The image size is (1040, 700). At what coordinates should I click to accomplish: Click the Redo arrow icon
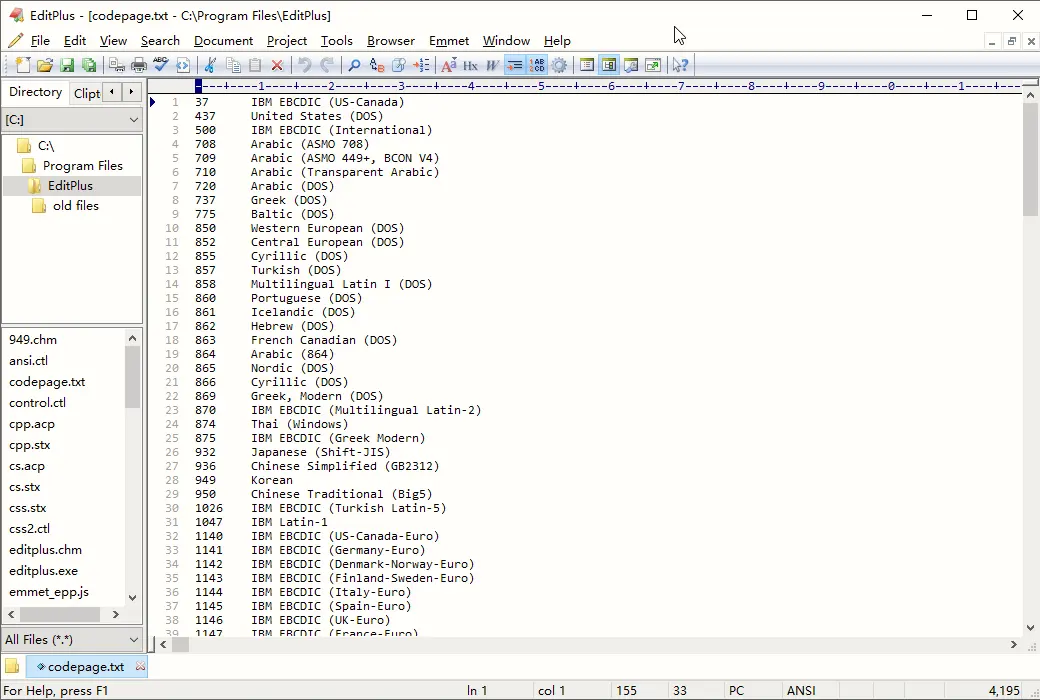[327, 65]
